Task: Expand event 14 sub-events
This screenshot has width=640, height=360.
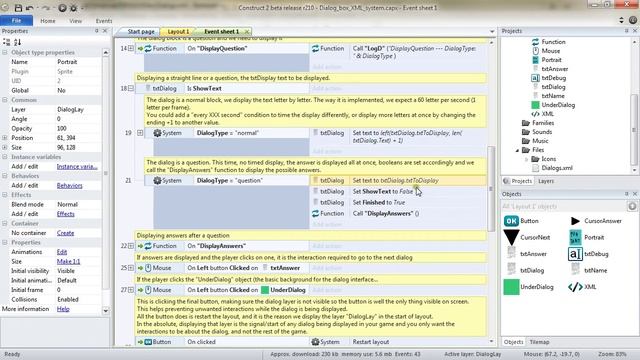Action: coord(131,49)
